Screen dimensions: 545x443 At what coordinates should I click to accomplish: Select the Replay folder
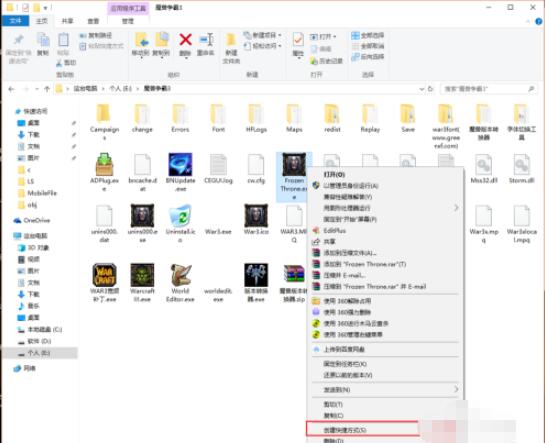pyautogui.click(x=370, y=118)
